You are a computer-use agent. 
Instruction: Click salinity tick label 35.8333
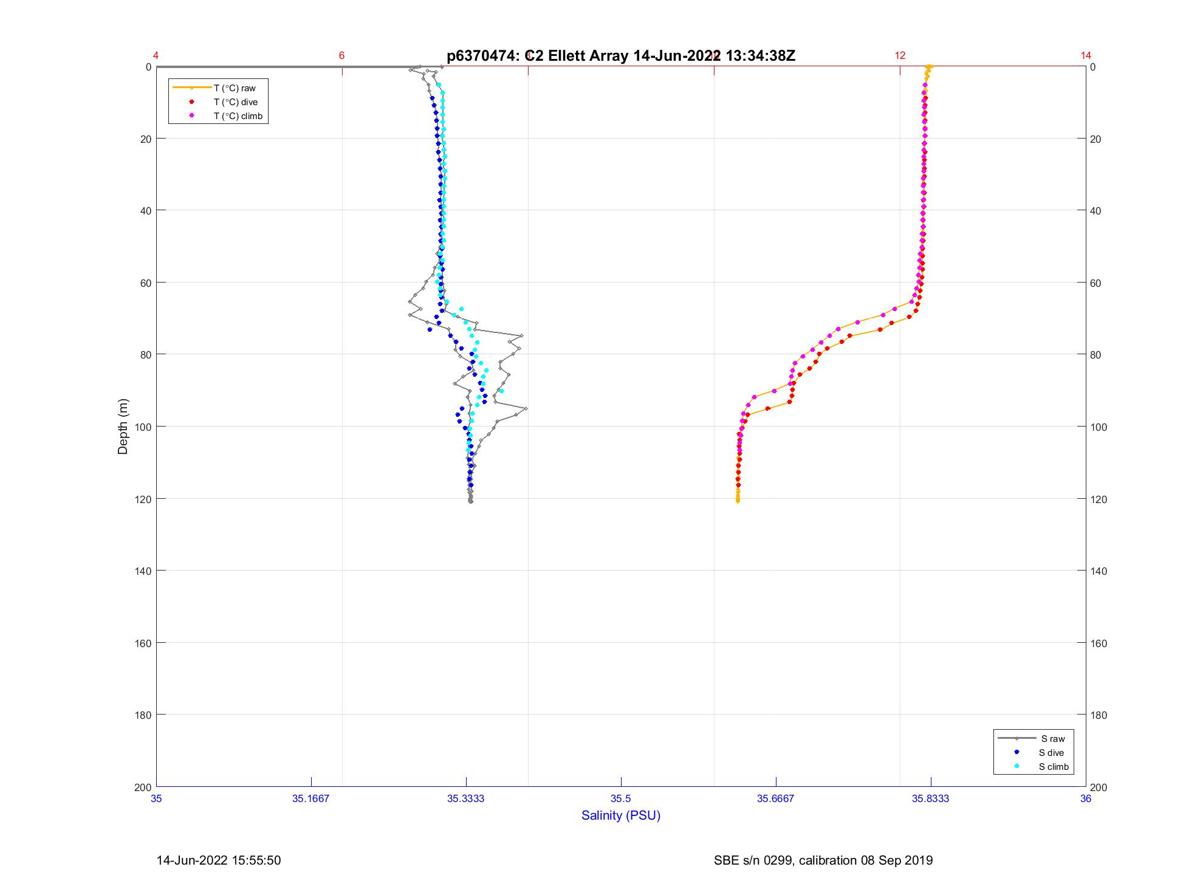(931, 799)
